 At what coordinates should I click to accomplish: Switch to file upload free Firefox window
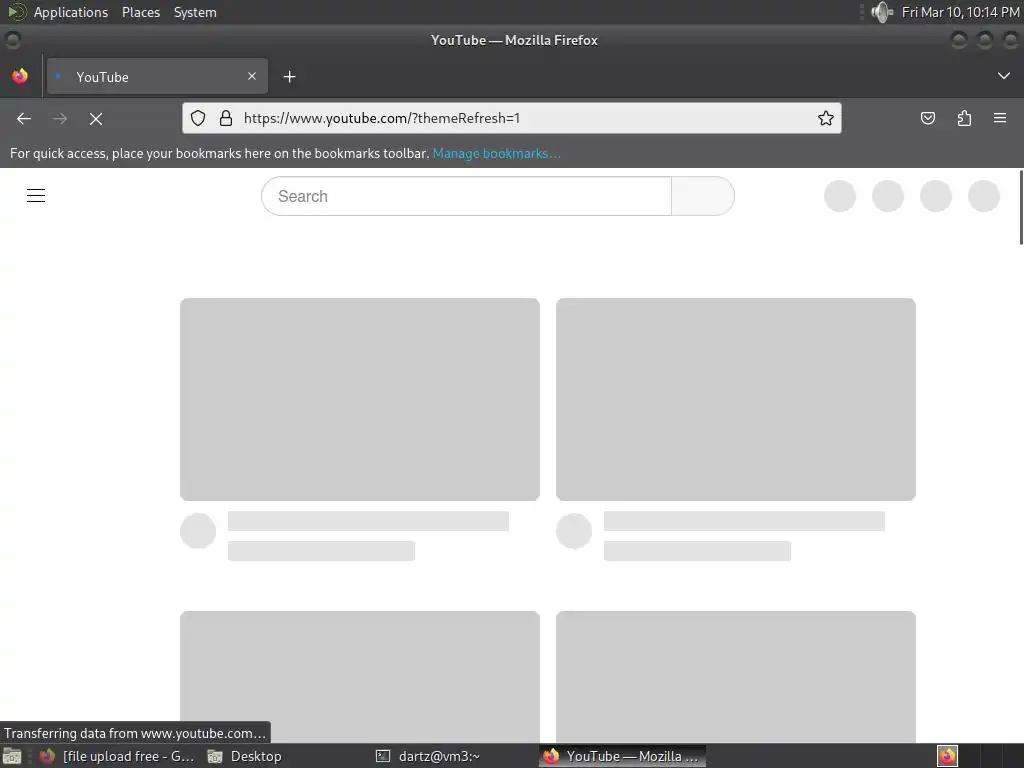pos(116,756)
